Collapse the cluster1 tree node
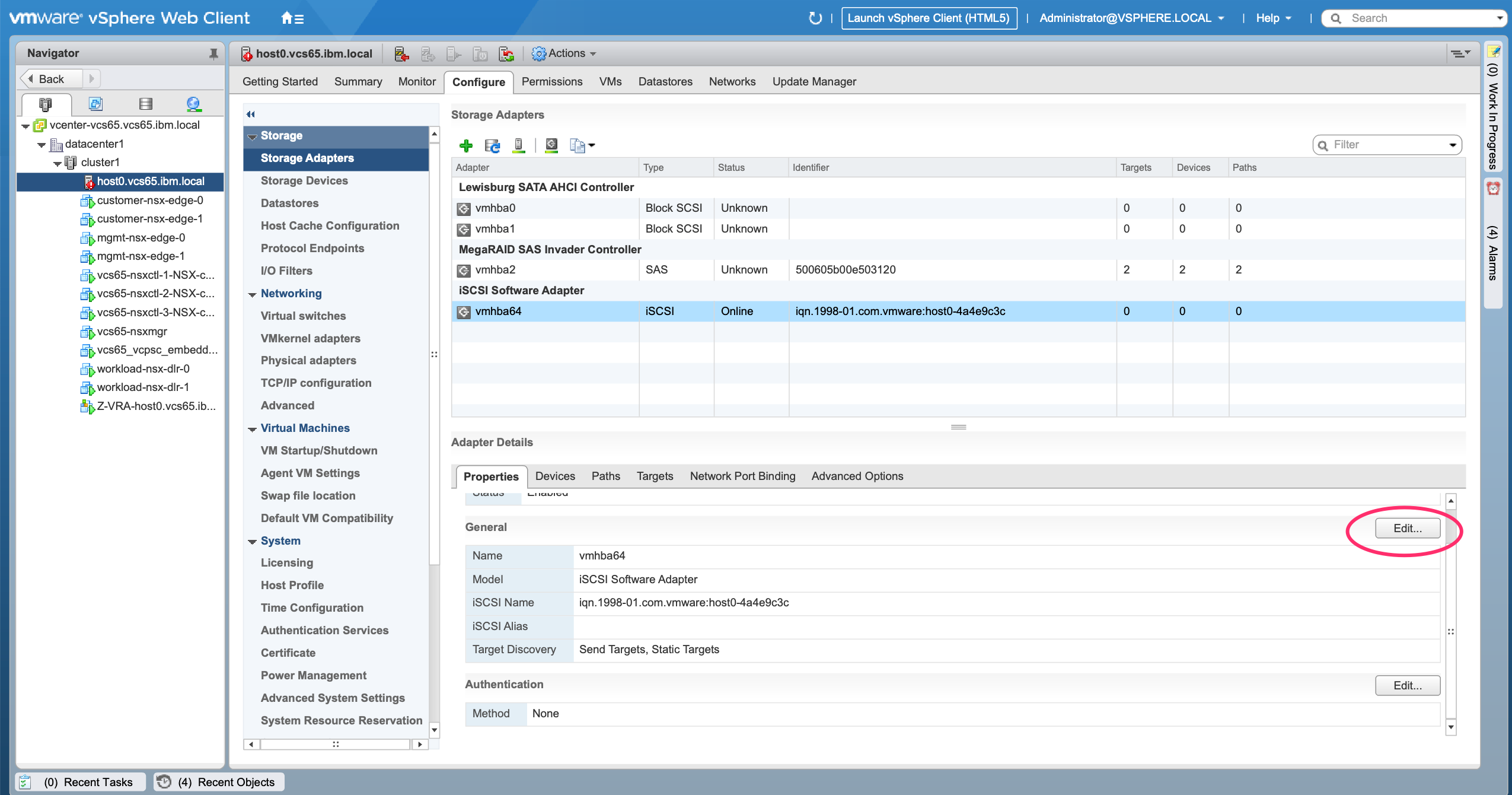Viewport: 1512px width, 795px height. (x=58, y=163)
